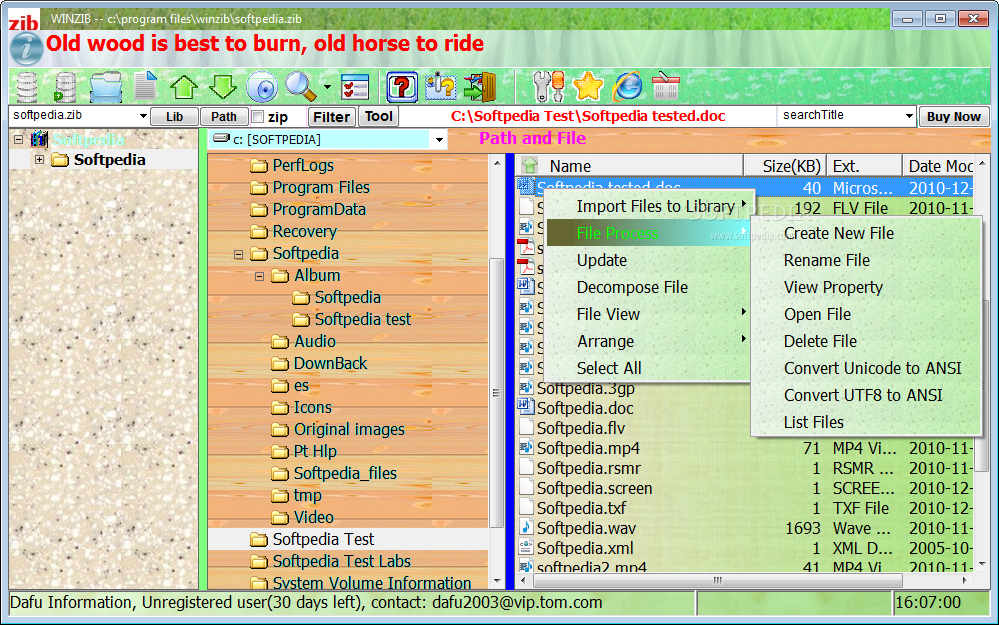Select the Softpedia.xml file row
Image resolution: width=999 pixels, height=625 pixels.
pos(745,548)
